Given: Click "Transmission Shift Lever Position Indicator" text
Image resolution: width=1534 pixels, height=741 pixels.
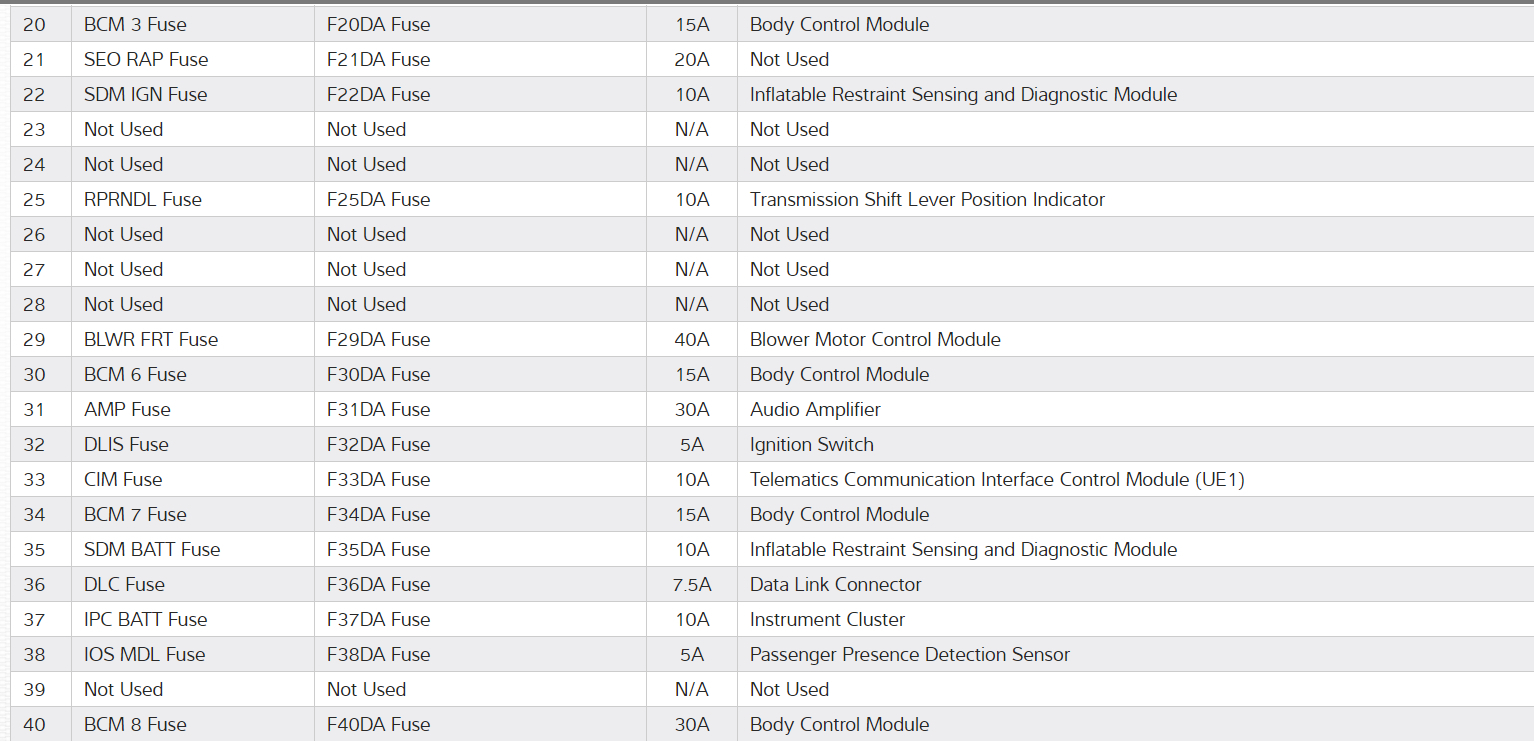Looking at the screenshot, I should pos(927,199).
